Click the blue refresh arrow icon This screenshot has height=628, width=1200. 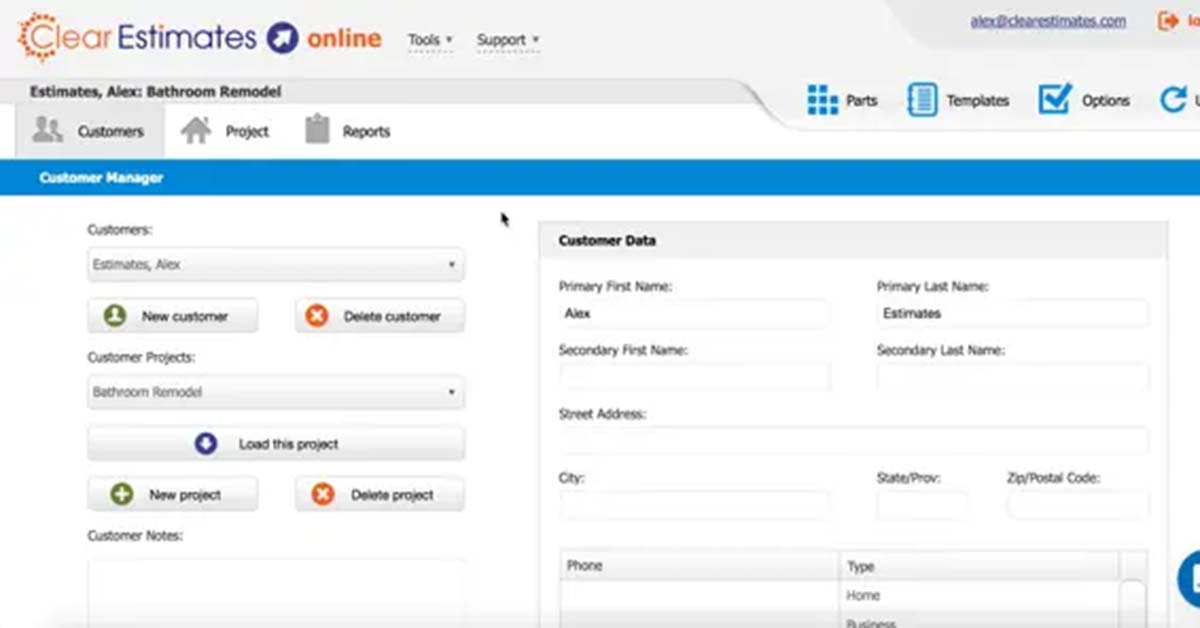(1172, 100)
